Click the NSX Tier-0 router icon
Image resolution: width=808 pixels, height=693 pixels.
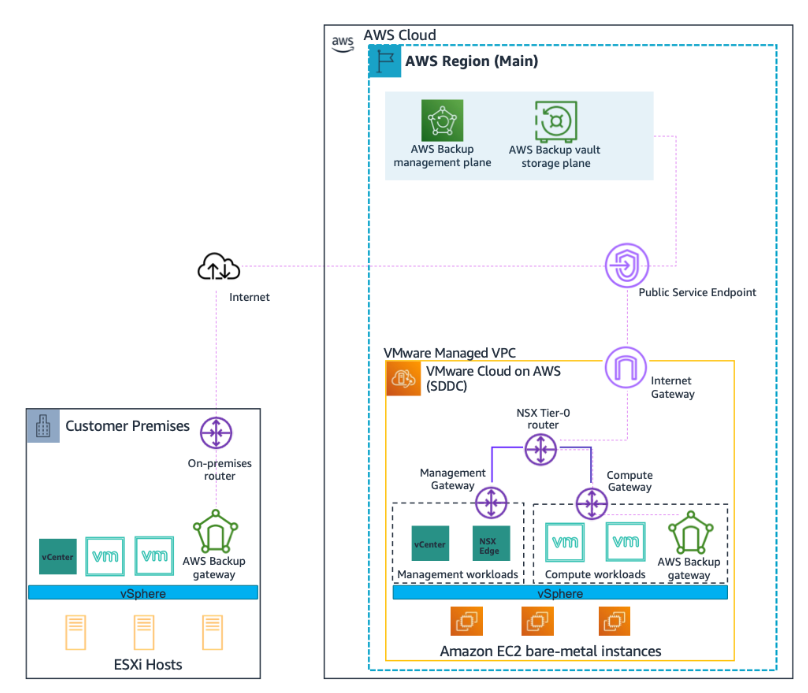point(540,449)
